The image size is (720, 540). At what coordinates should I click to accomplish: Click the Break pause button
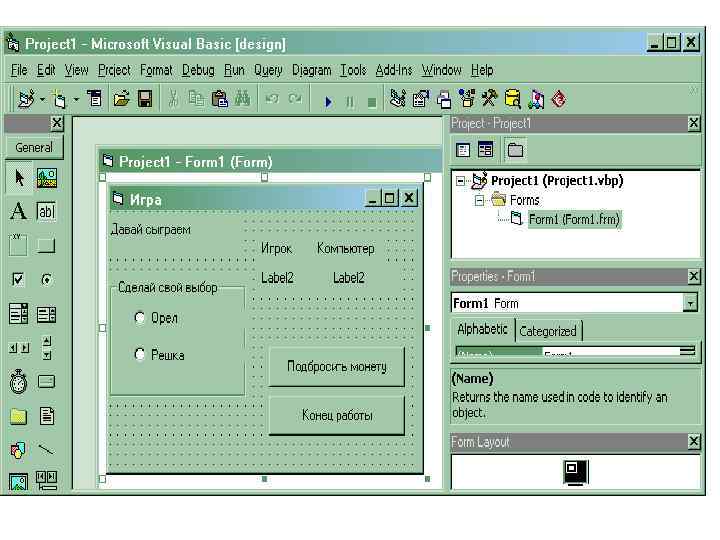(350, 101)
